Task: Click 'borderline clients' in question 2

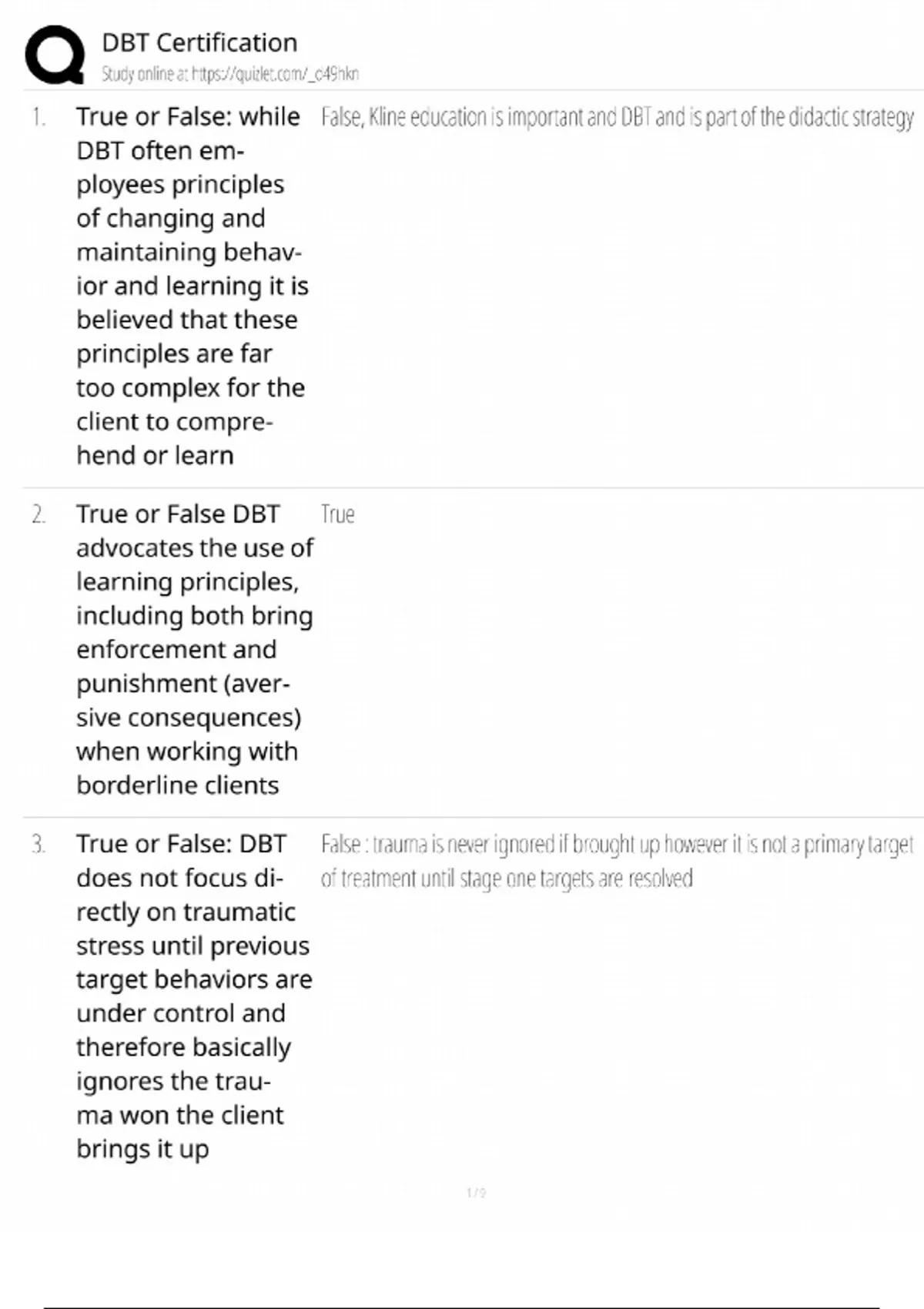Action: pyautogui.click(x=177, y=785)
